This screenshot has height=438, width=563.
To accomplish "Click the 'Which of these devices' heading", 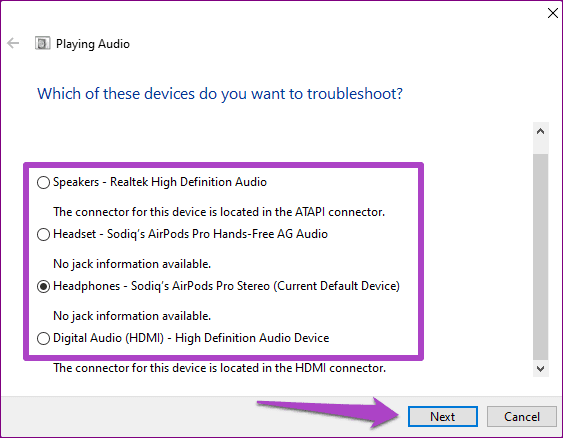I will [x=220, y=94].
